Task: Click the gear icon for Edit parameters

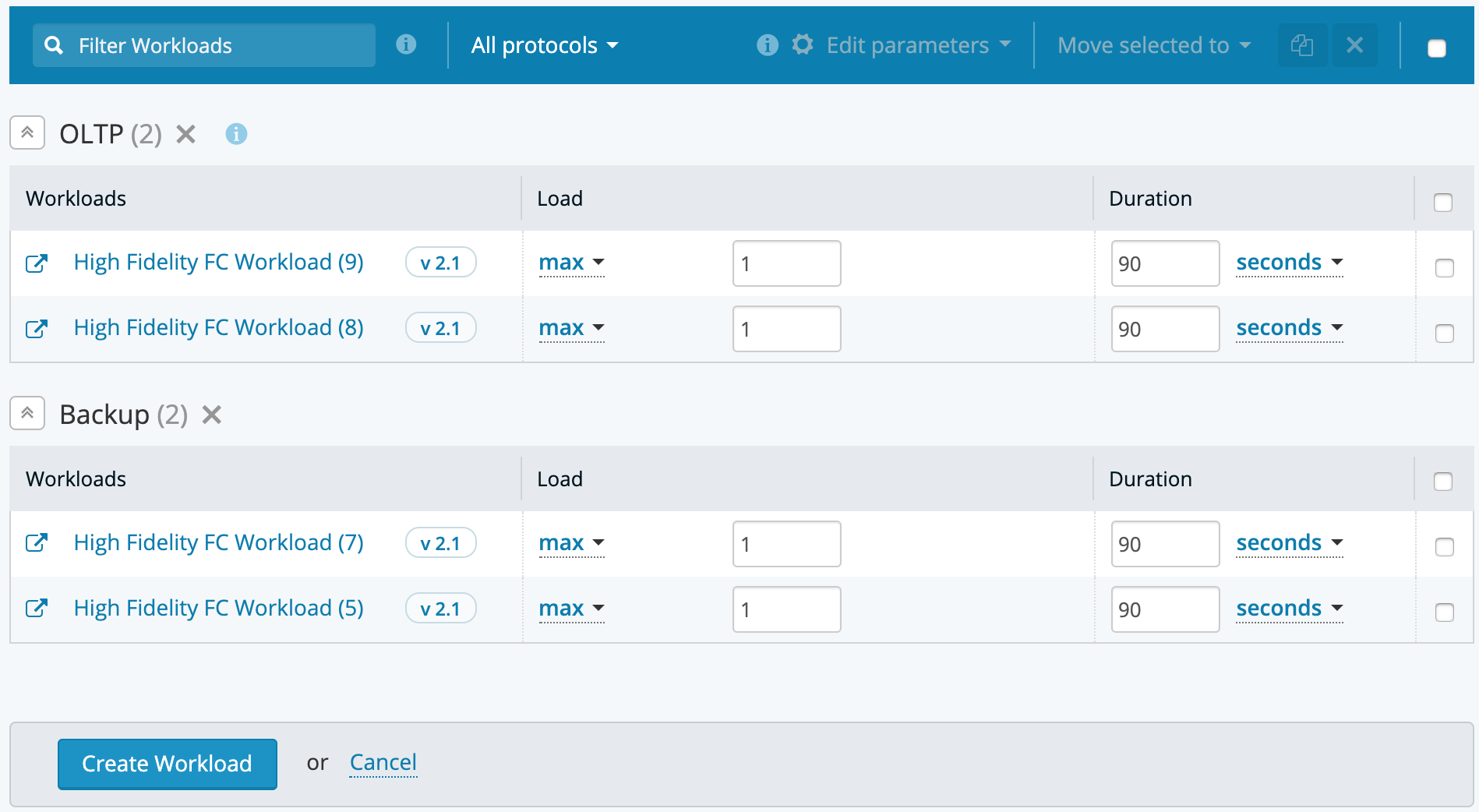Action: click(x=803, y=44)
